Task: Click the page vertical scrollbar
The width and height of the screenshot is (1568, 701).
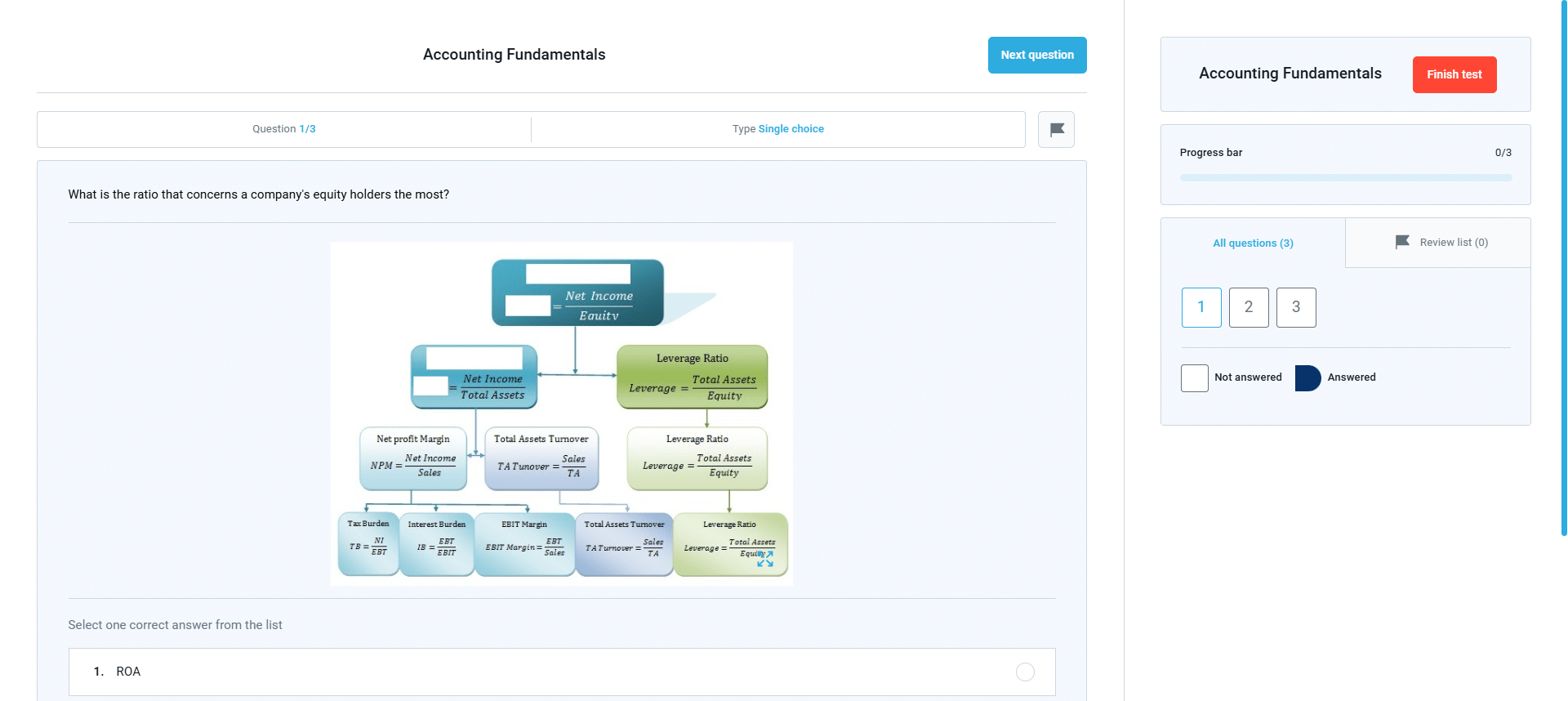Action: (x=1563, y=268)
